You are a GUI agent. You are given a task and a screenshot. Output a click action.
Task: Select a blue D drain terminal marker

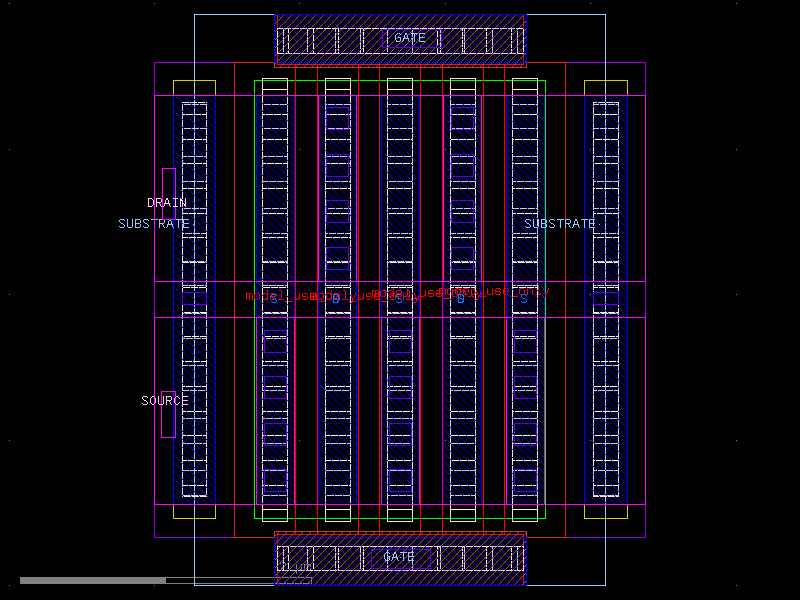pyautogui.click(x=335, y=297)
